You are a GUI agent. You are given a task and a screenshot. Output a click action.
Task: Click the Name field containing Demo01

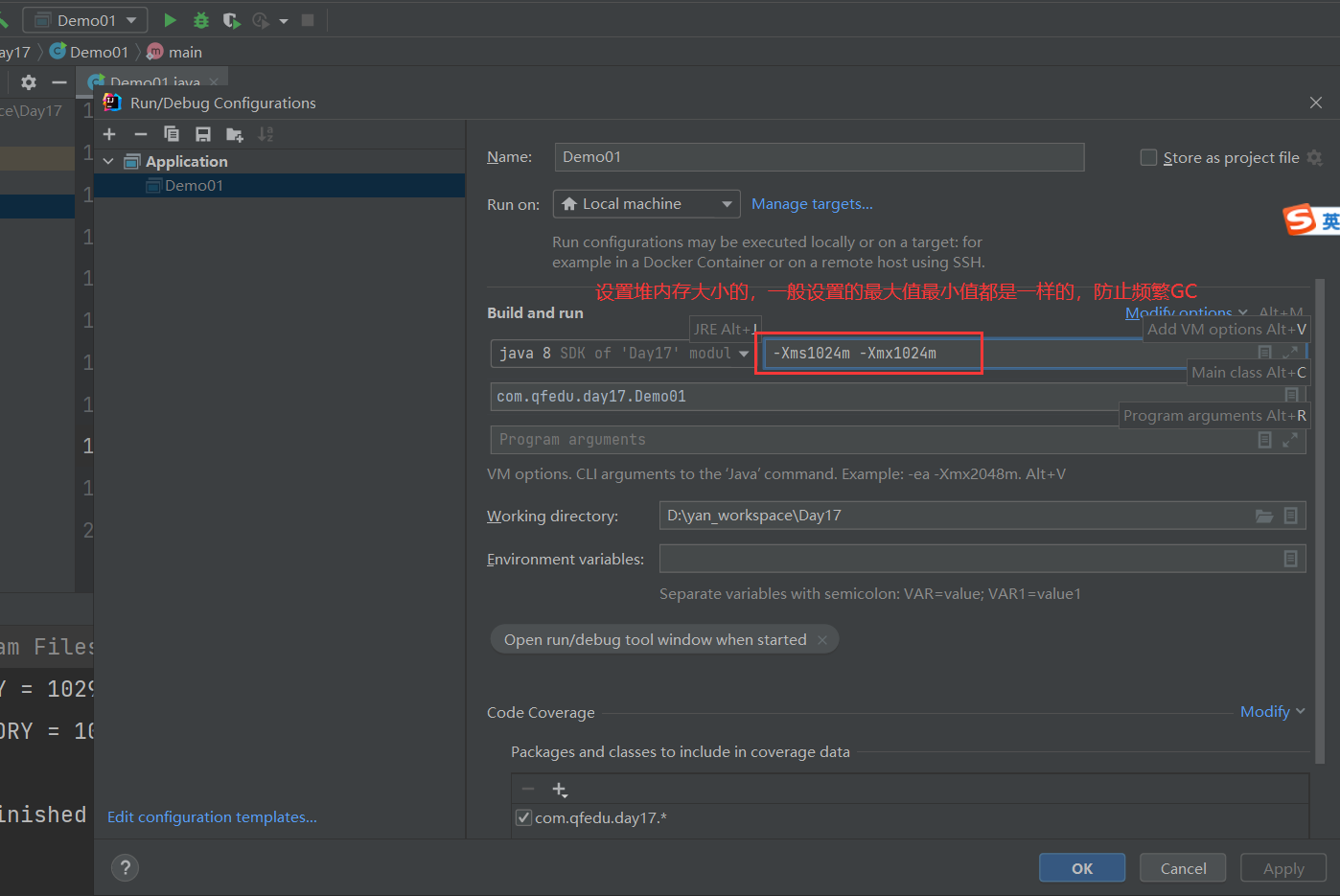820,157
